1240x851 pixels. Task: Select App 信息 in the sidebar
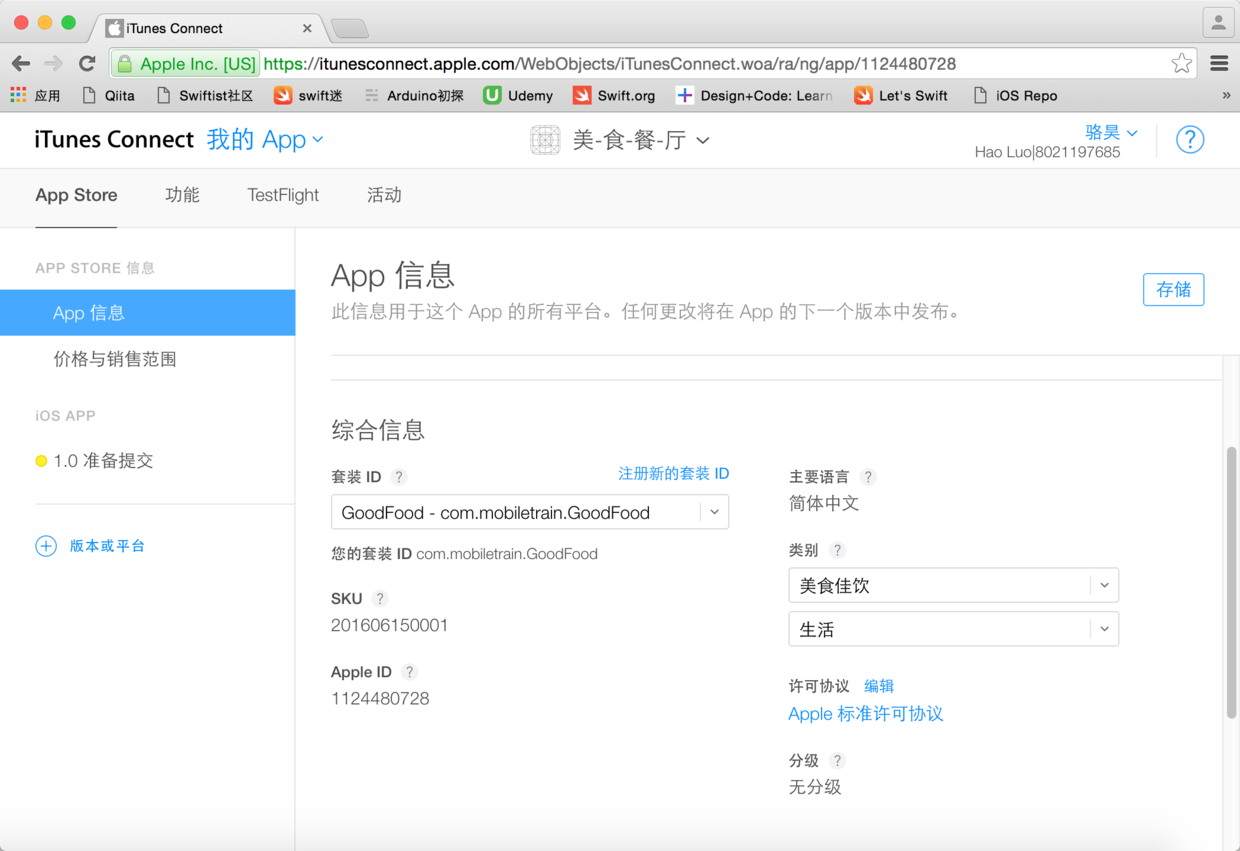point(148,313)
